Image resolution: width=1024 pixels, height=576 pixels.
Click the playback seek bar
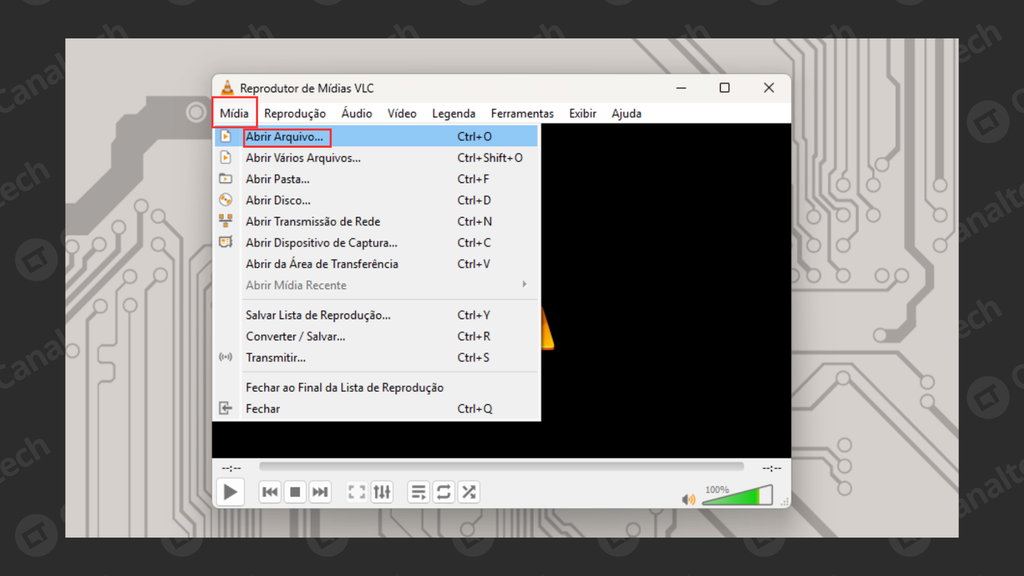[500, 467]
